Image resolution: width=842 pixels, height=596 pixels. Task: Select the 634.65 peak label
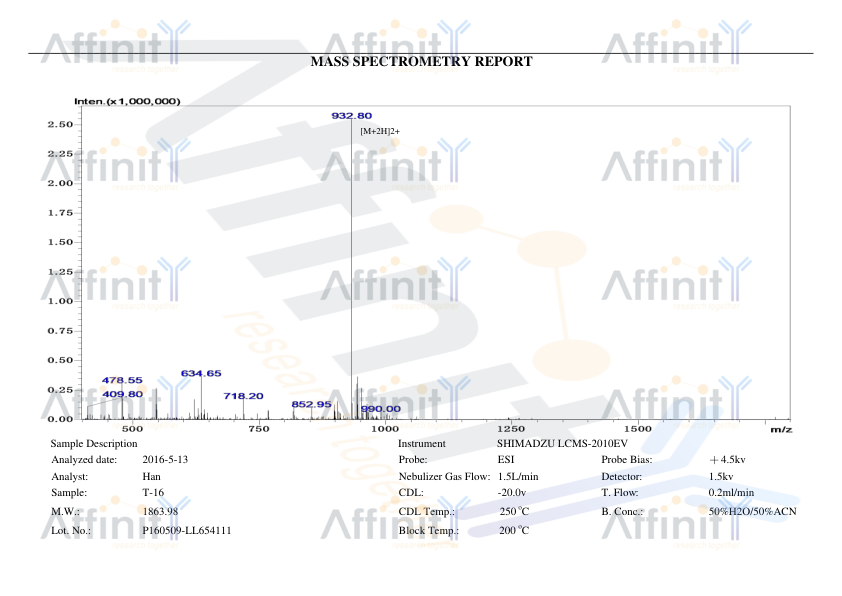coord(201,373)
